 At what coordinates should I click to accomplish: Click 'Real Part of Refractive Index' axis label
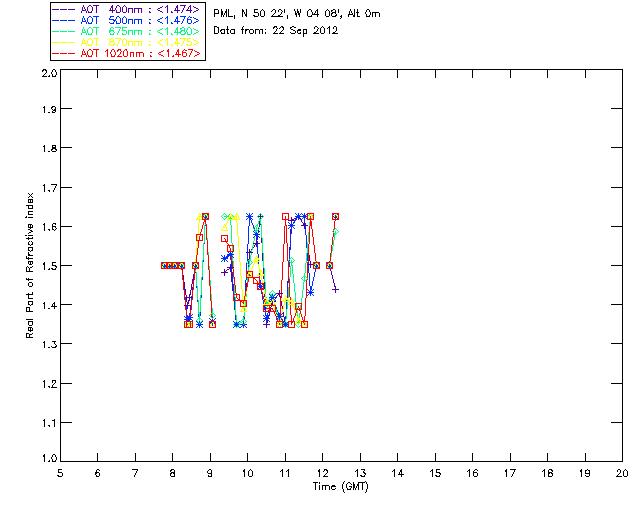pos(30,266)
